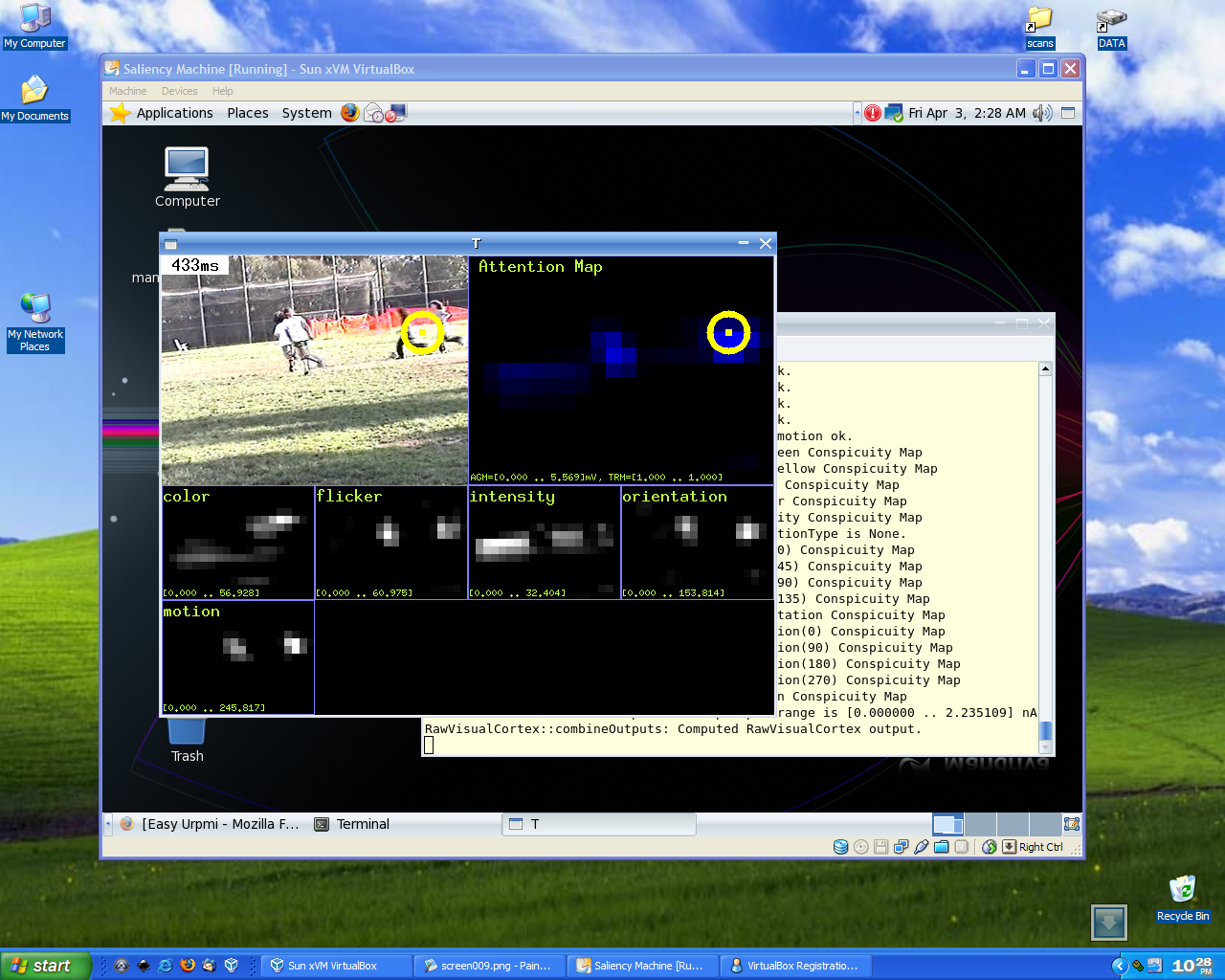Open the DATA drive shortcut
This screenshot has width=1225, height=980.
[x=1111, y=27]
